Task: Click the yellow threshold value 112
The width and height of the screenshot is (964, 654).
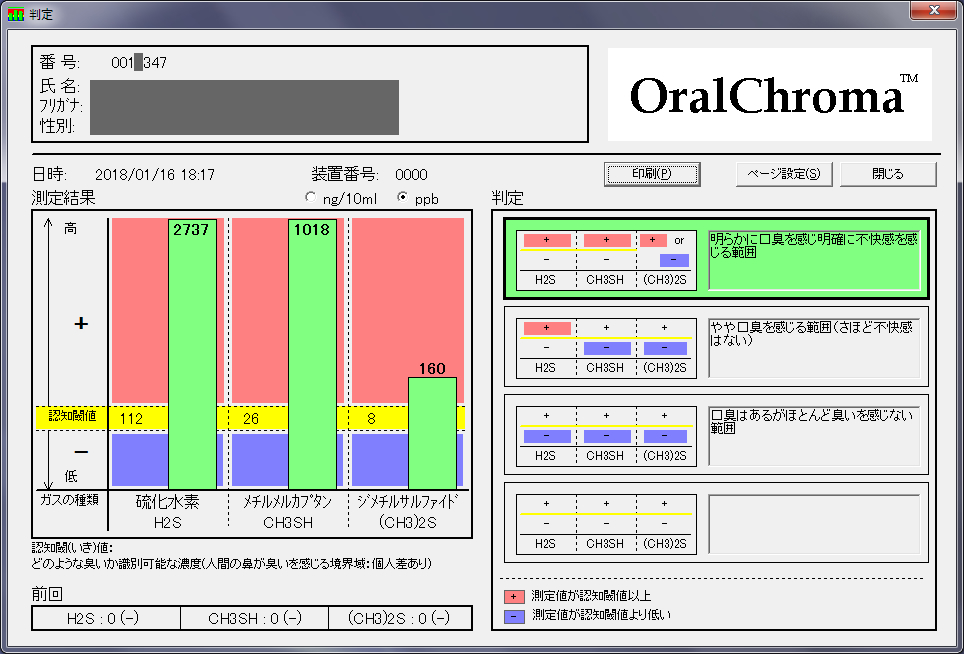Action: click(132, 418)
